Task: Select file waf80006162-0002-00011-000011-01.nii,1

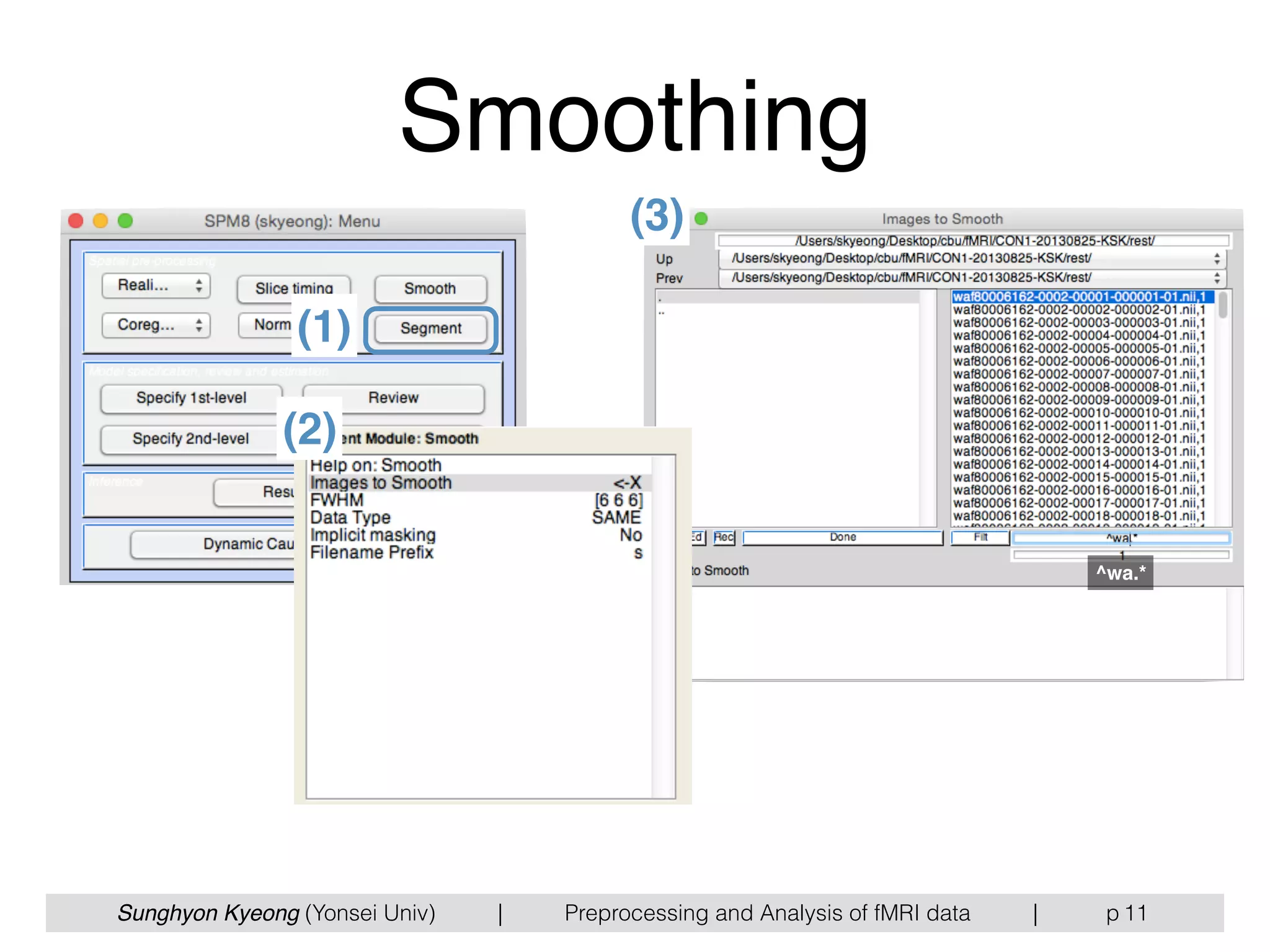Action: point(1083,426)
